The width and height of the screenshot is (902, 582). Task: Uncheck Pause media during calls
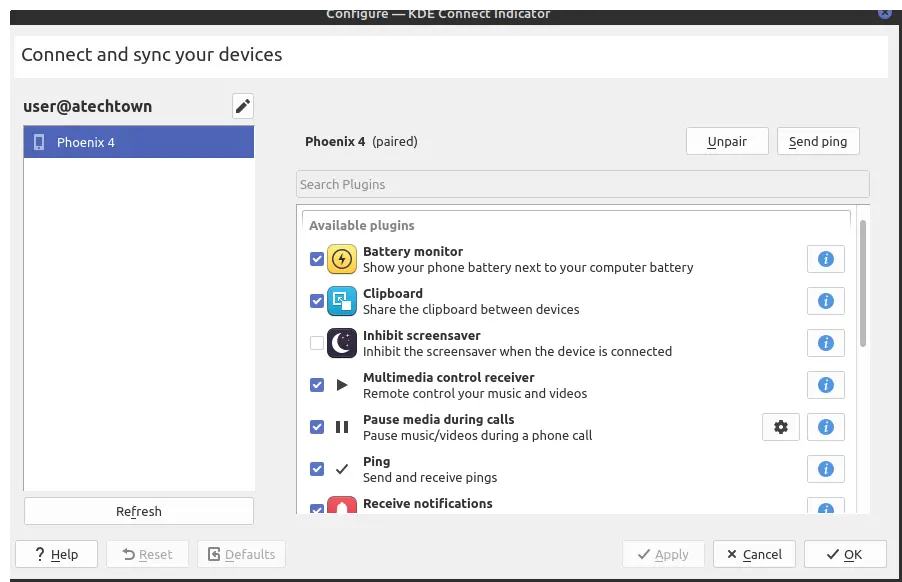pyautogui.click(x=317, y=427)
